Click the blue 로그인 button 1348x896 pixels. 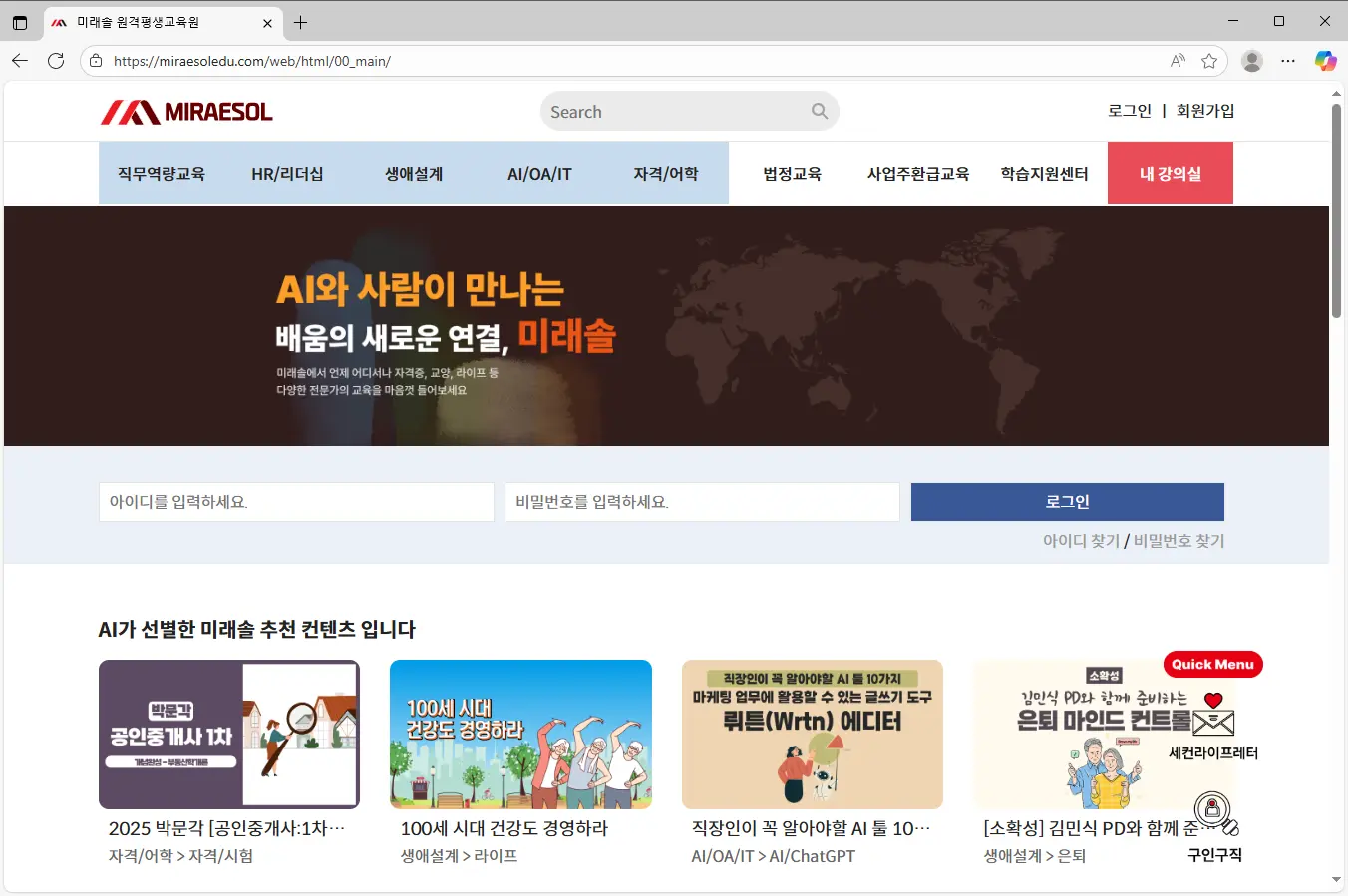1068,502
